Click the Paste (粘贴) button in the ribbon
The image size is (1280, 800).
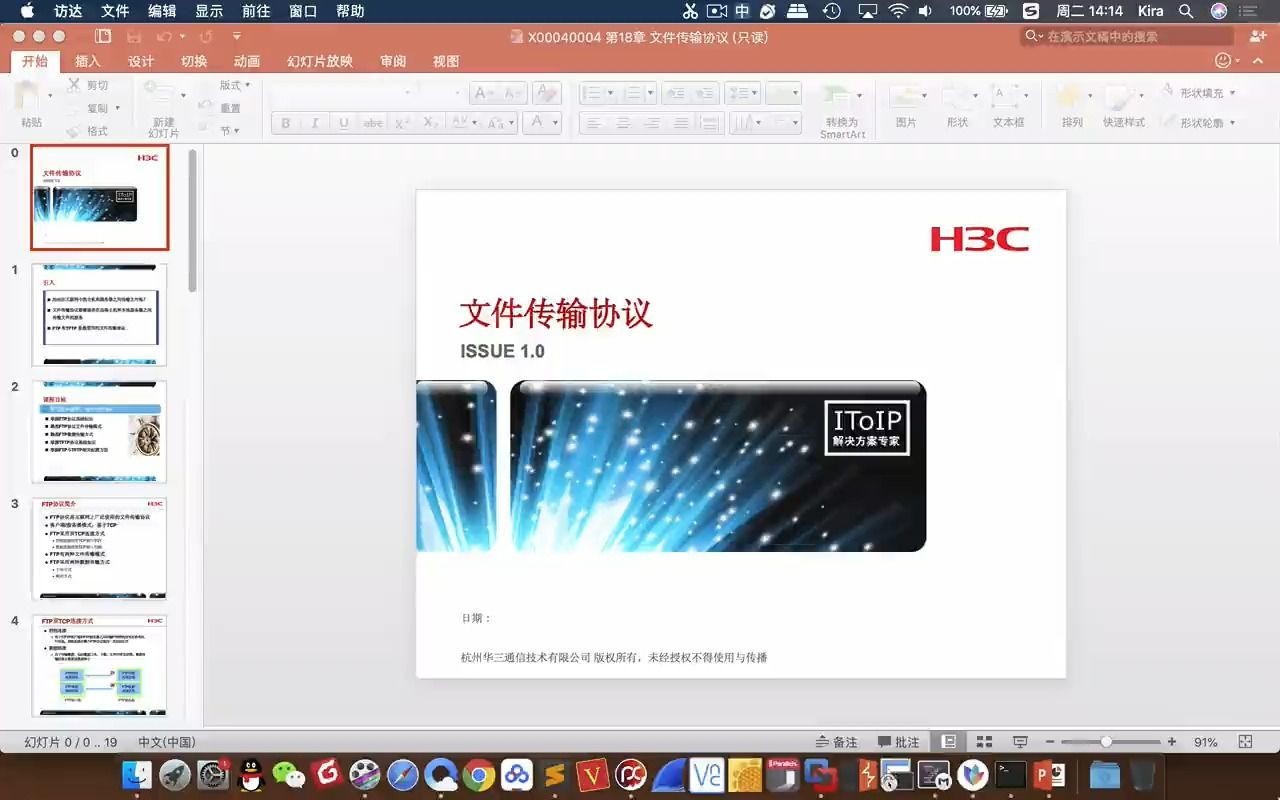coord(31,105)
